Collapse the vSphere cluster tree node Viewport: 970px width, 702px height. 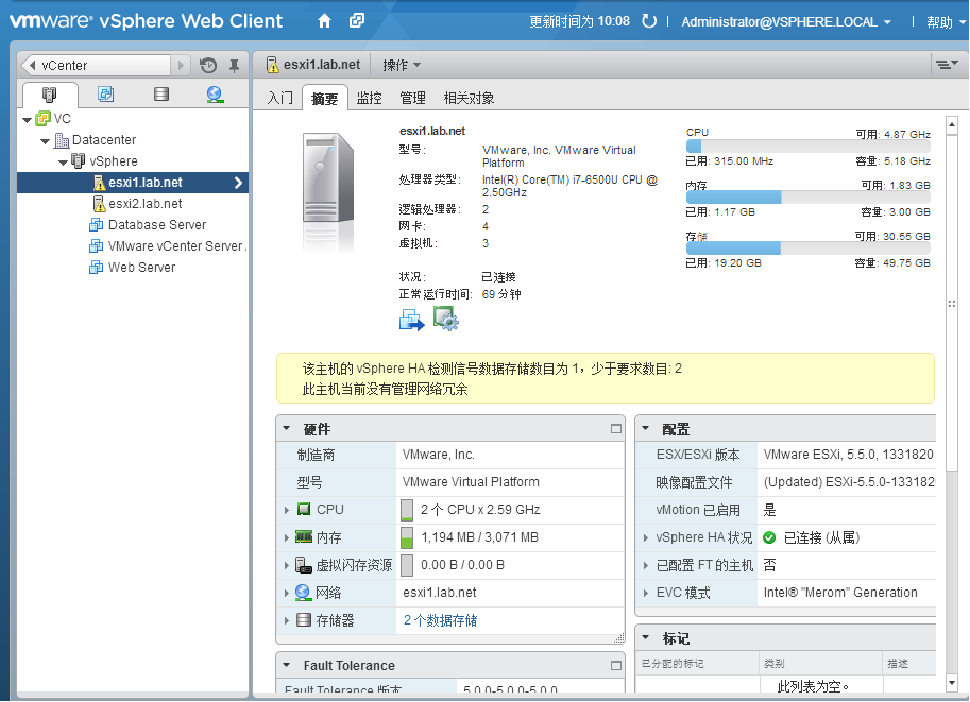point(62,163)
